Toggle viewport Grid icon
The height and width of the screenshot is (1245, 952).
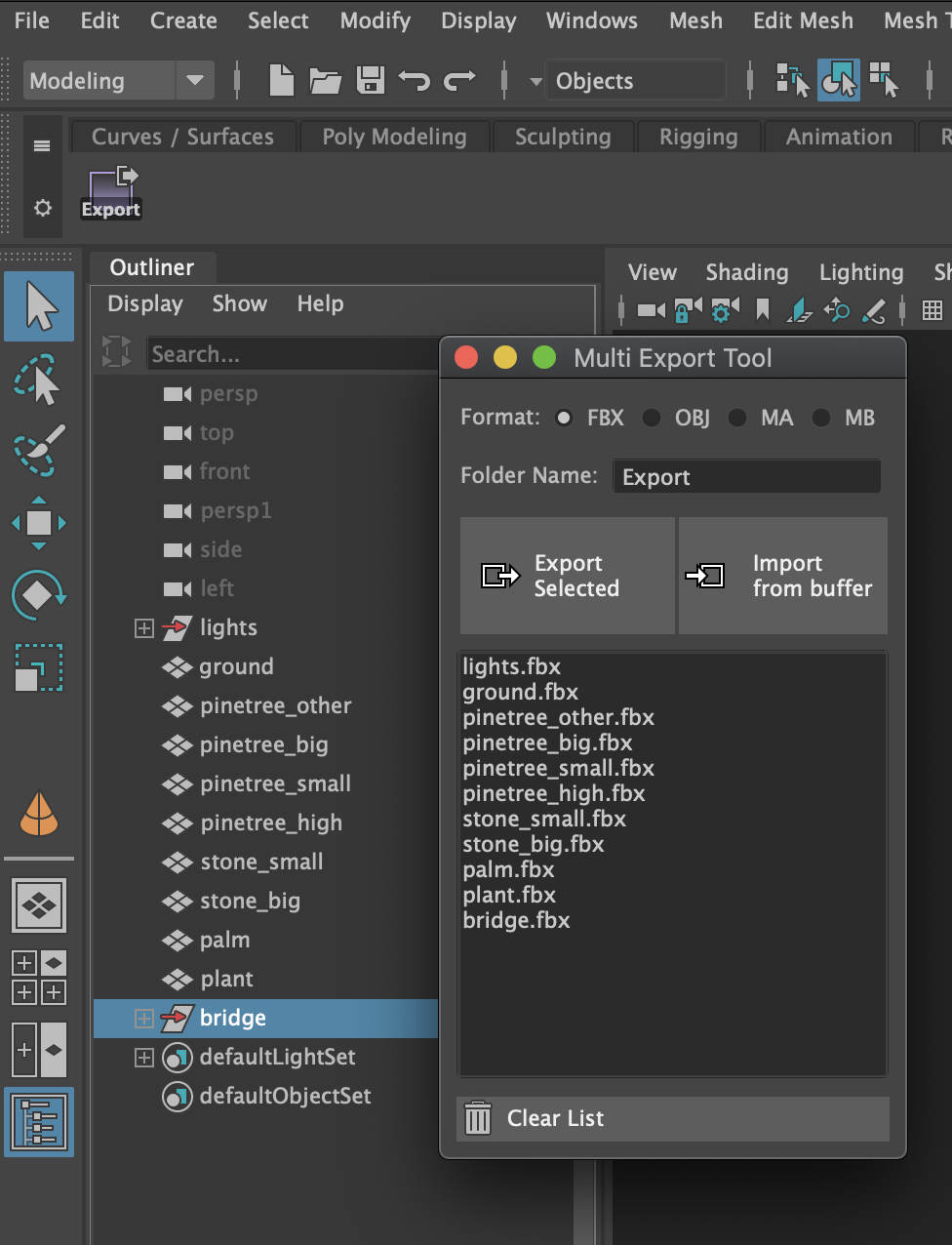932,310
